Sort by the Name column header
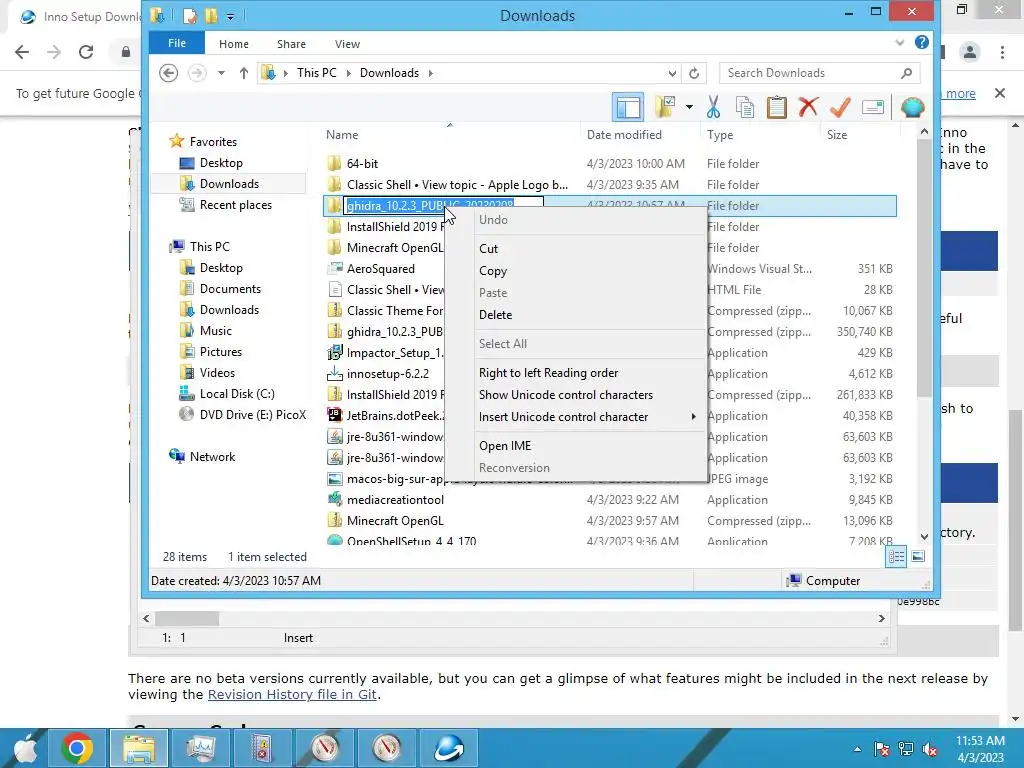This screenshot has width=1024, height=768. point(449,135)
